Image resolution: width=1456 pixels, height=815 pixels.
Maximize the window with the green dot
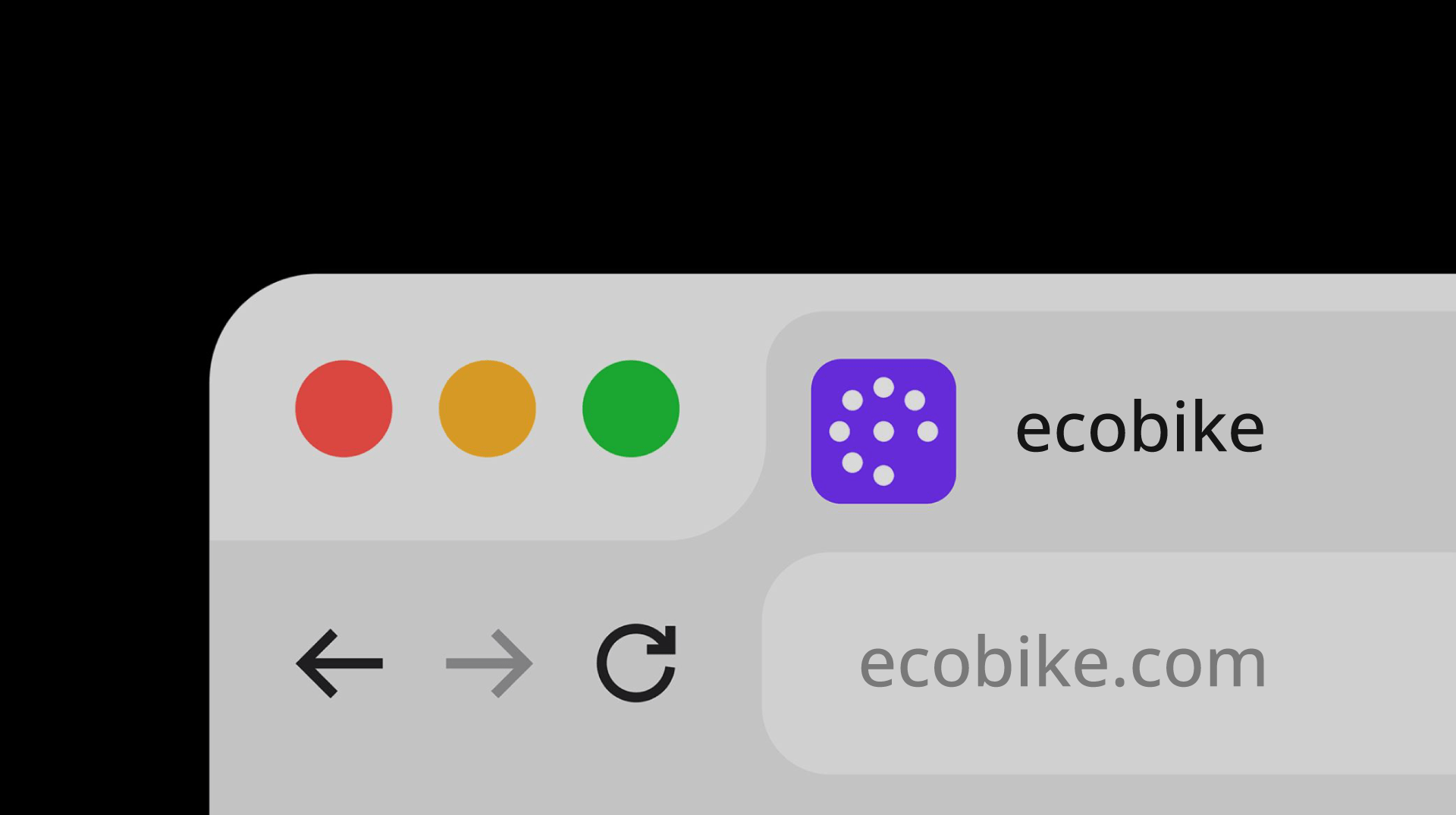pos(631,409)
